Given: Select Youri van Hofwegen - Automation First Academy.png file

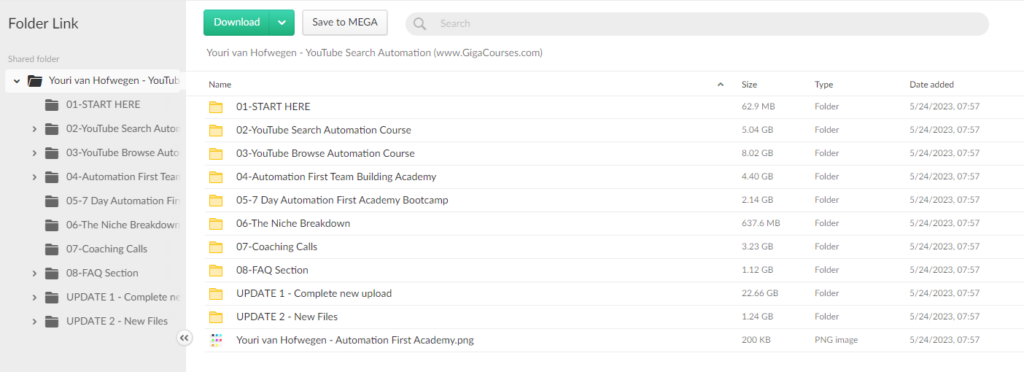Looking at the screenshot, I should coord(355,340).
